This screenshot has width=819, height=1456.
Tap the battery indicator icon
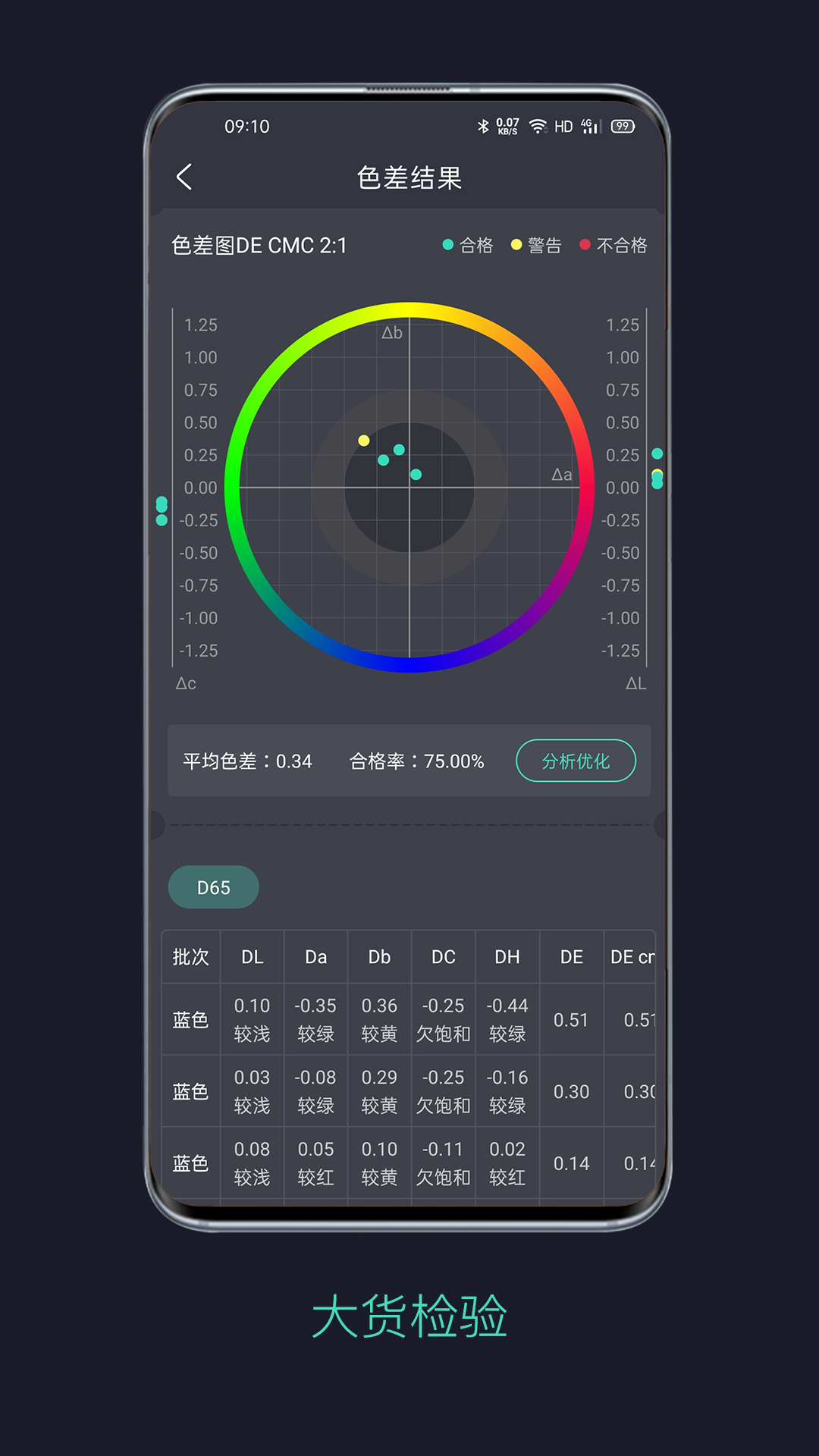(x=623, y=127)
